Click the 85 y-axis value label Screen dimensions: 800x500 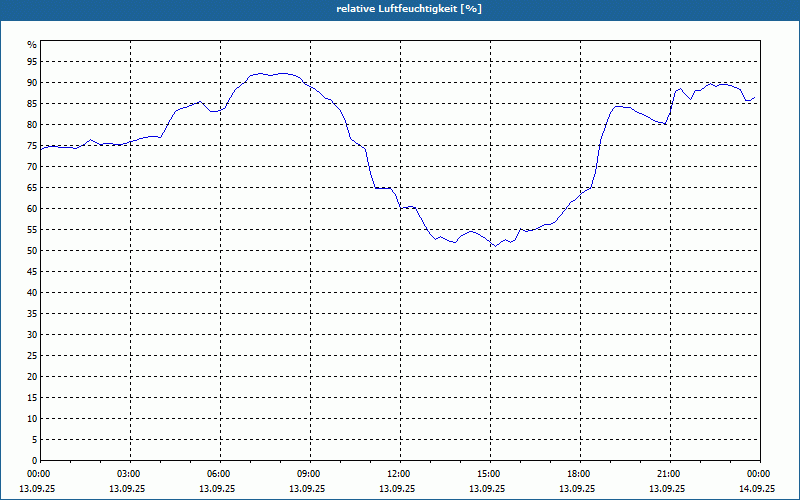32,104
